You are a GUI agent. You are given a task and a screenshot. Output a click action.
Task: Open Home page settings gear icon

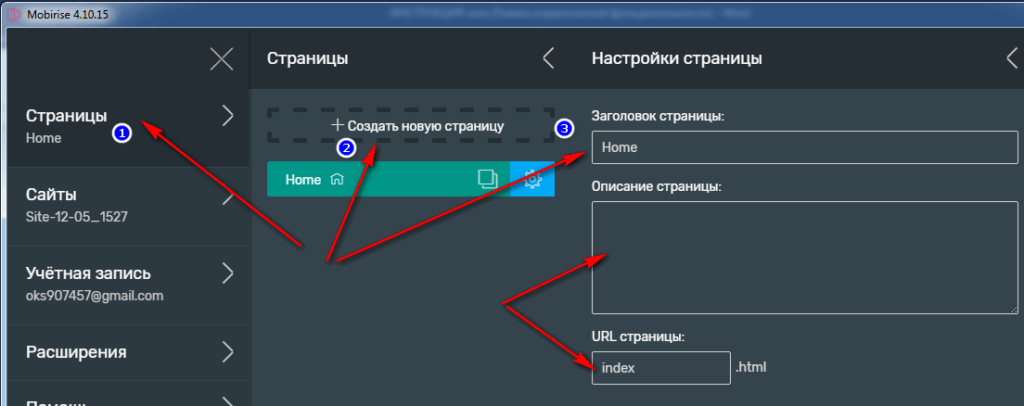pos(532,180)
